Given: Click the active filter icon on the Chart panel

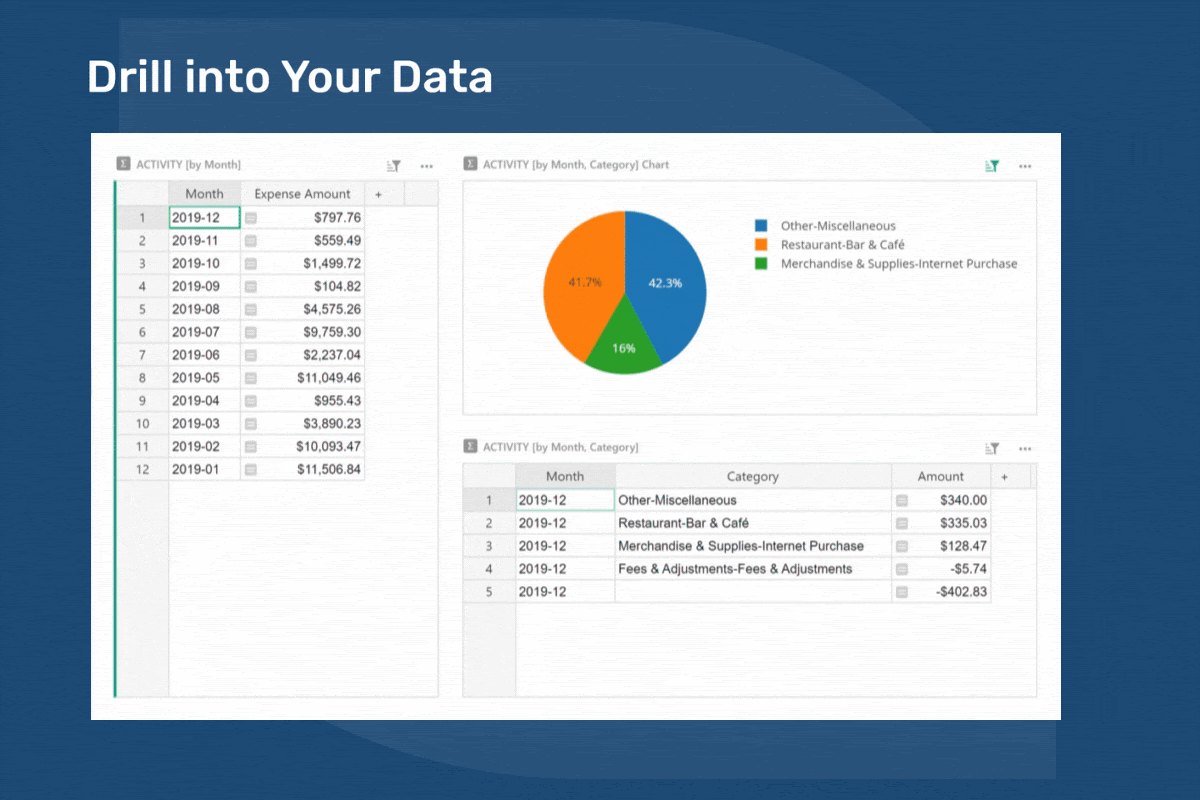Looking at the screenshot, I should click(x=991, y=166).
